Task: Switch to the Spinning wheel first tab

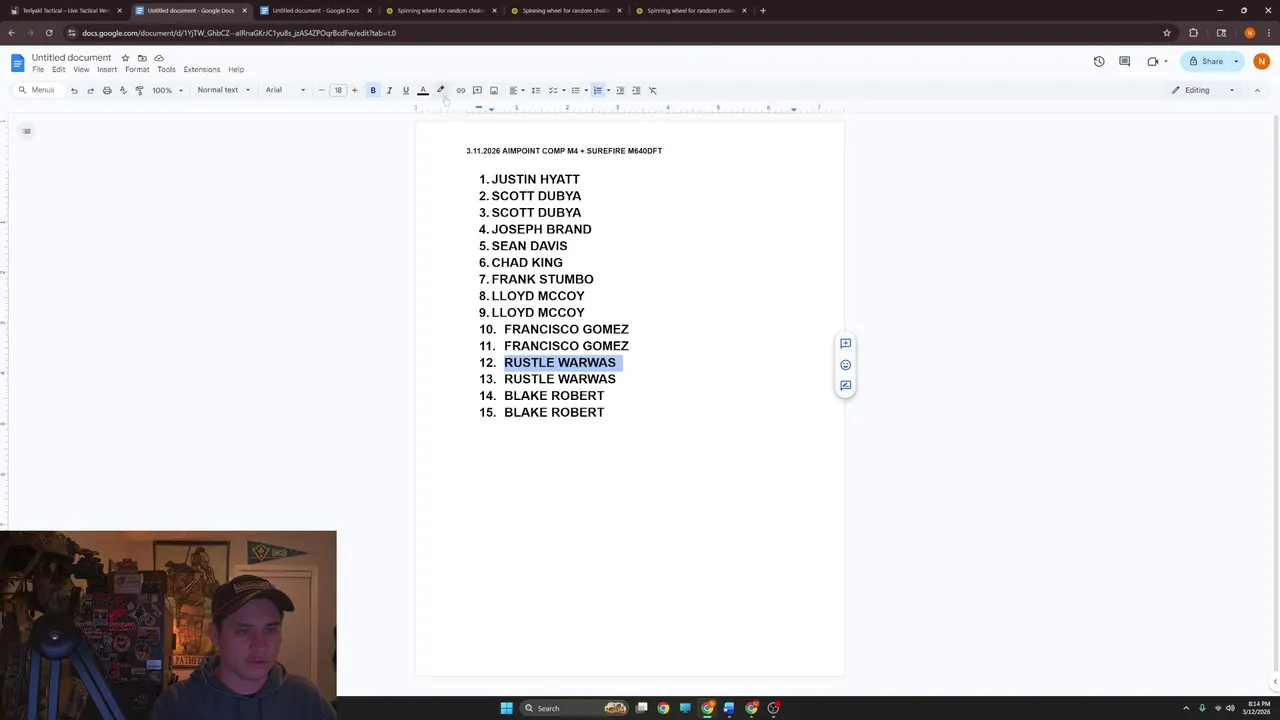Action: (440, 10)
